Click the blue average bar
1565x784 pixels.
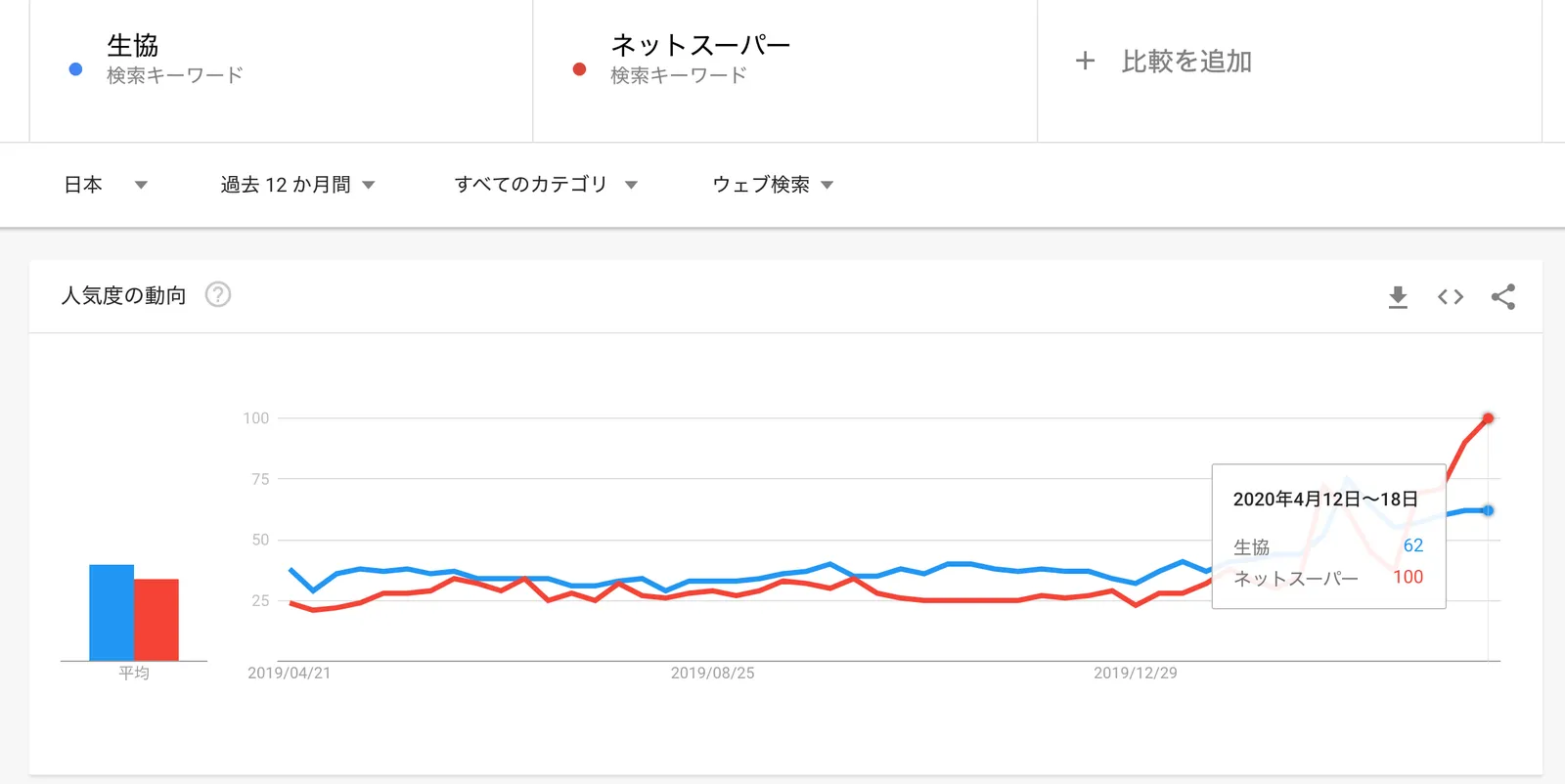(112, 612)
